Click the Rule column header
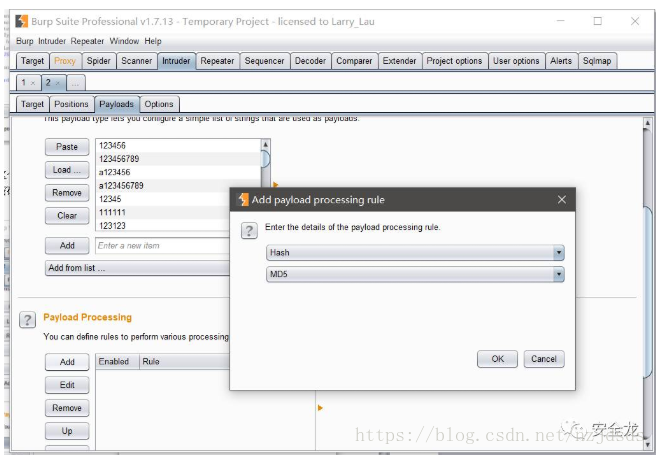 point(184,362)
